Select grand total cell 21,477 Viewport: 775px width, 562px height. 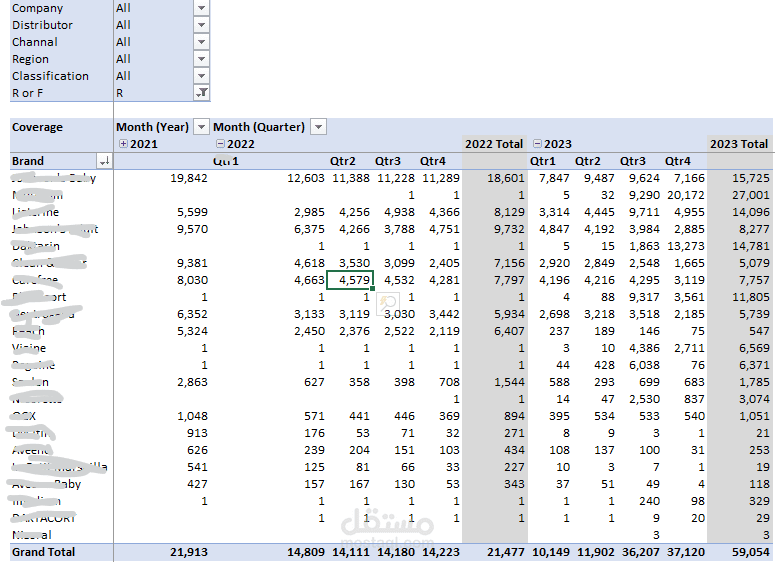506,552
